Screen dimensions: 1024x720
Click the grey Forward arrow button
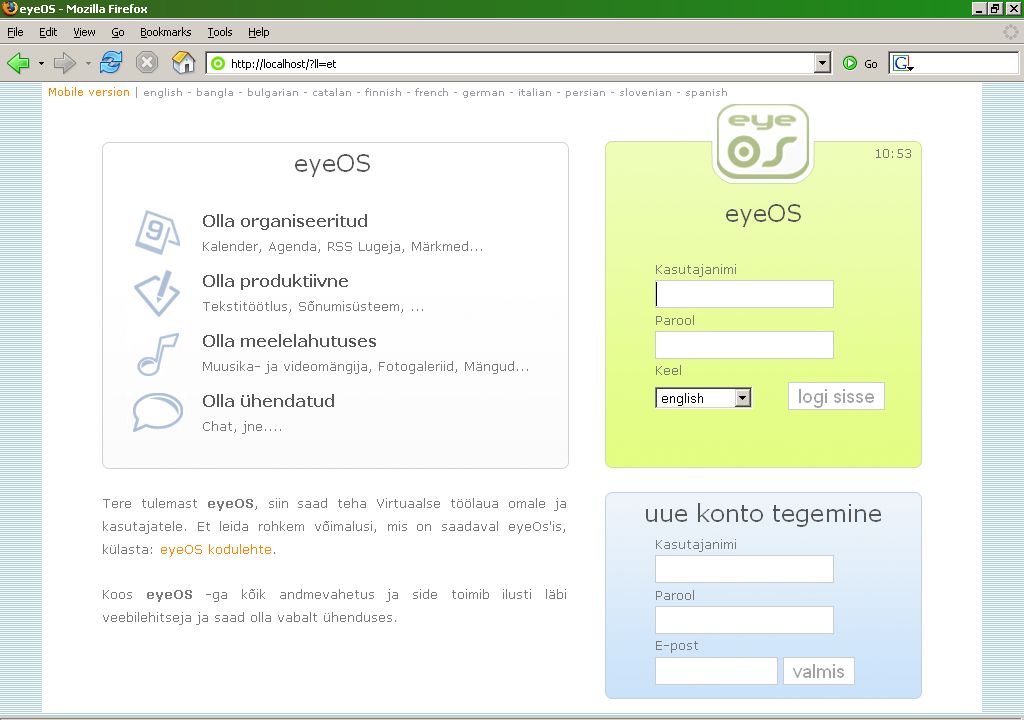(x=65, y=63)
